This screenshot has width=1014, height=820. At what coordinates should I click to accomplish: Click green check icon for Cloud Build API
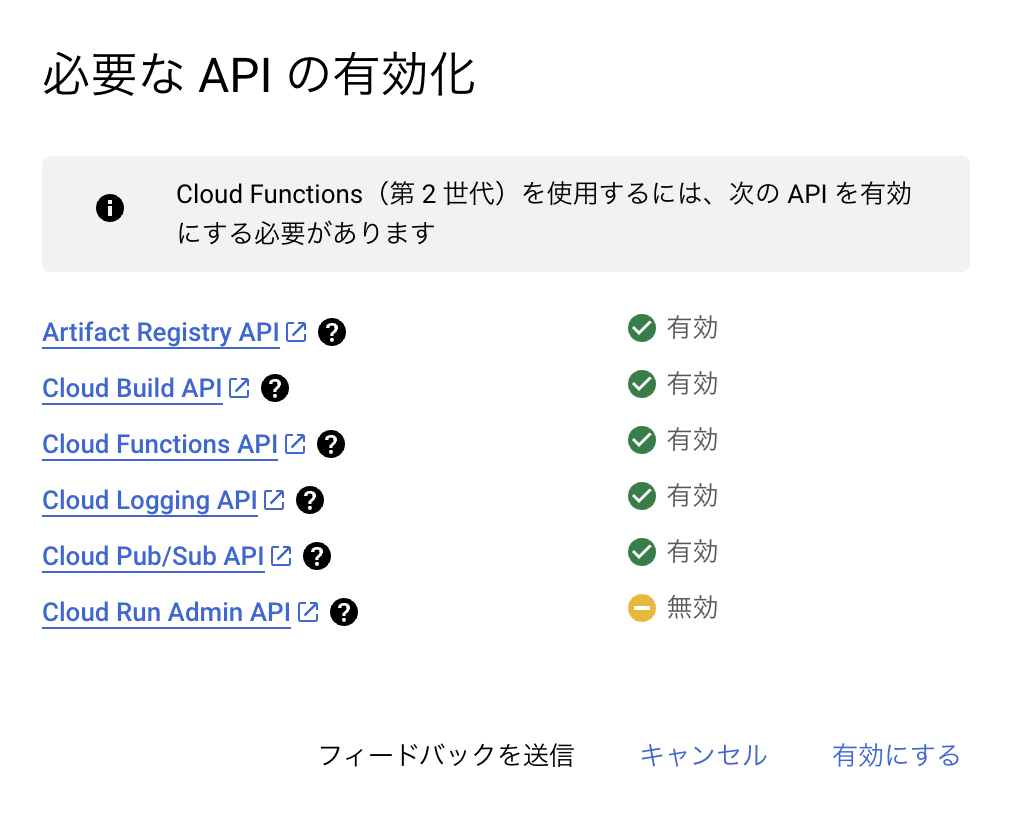pyautogui.click(x=642, y=384)
